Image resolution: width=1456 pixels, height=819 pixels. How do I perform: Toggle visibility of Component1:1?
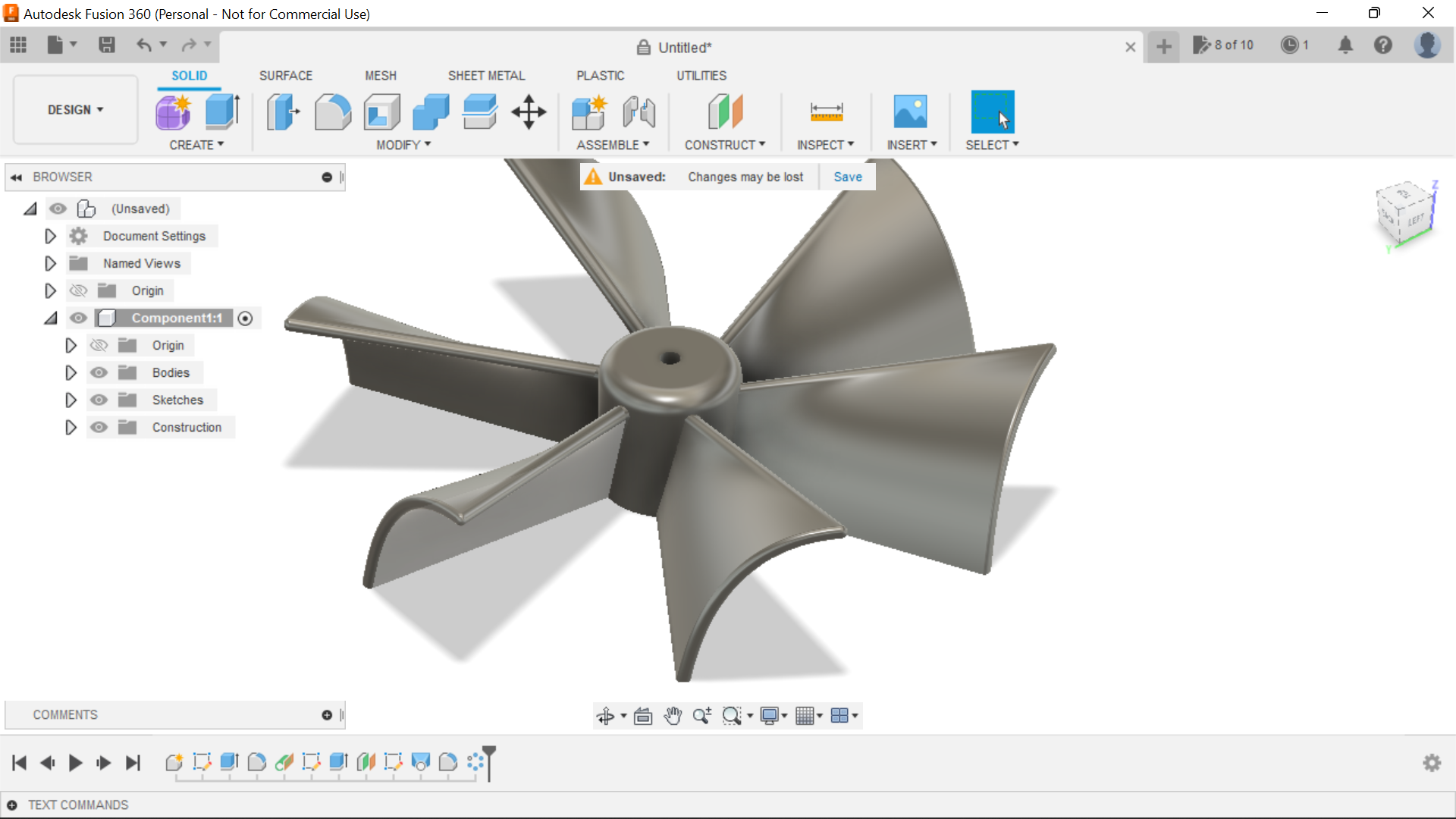coord(78,318)
